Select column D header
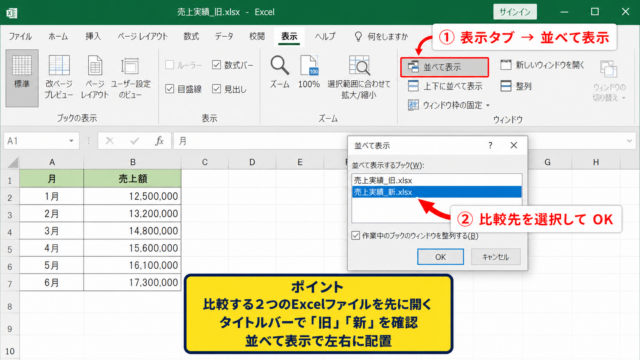The image size is (640, 360). click(252, 162)
